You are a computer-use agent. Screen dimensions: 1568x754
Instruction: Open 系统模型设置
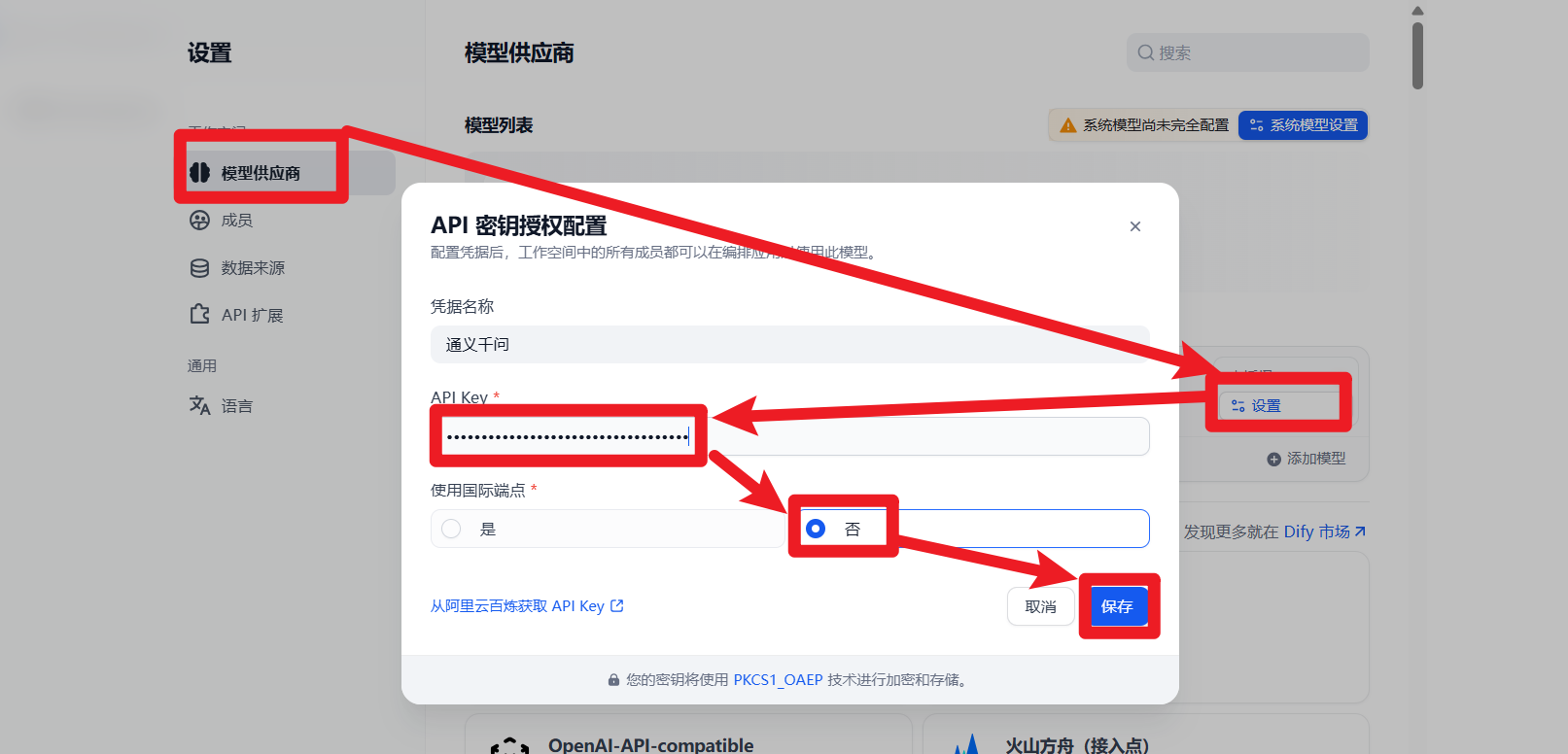[1303, 125]
